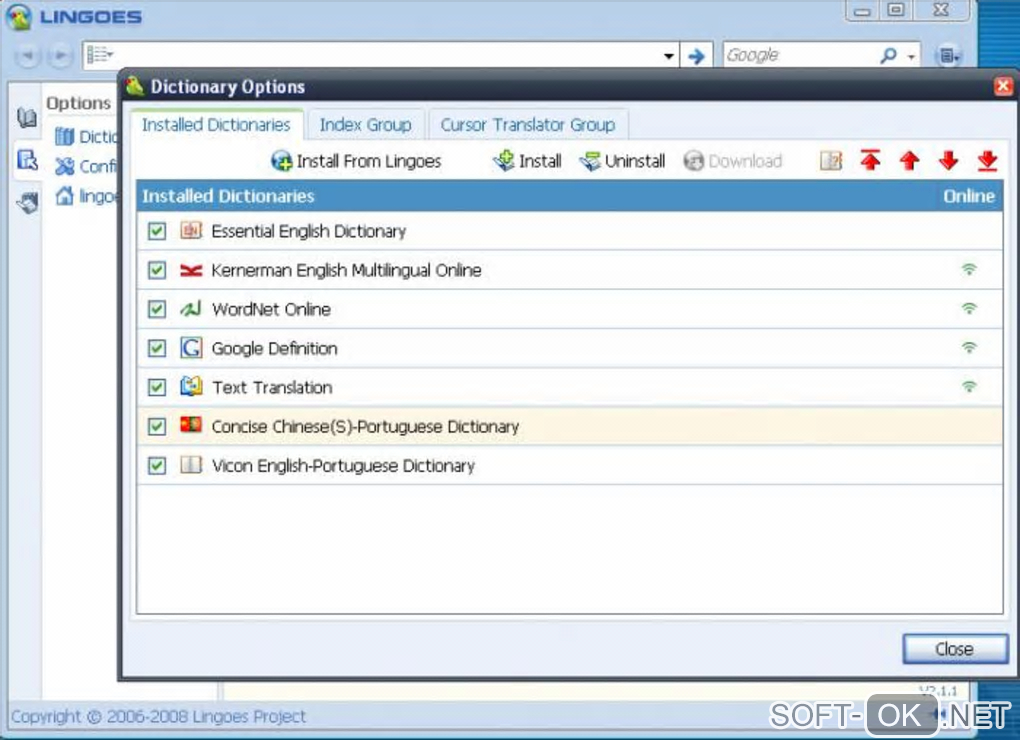Click Google search magnifier icon
Image resolution: width=1020 pixels, height=740 pixels.
point(888,56)
